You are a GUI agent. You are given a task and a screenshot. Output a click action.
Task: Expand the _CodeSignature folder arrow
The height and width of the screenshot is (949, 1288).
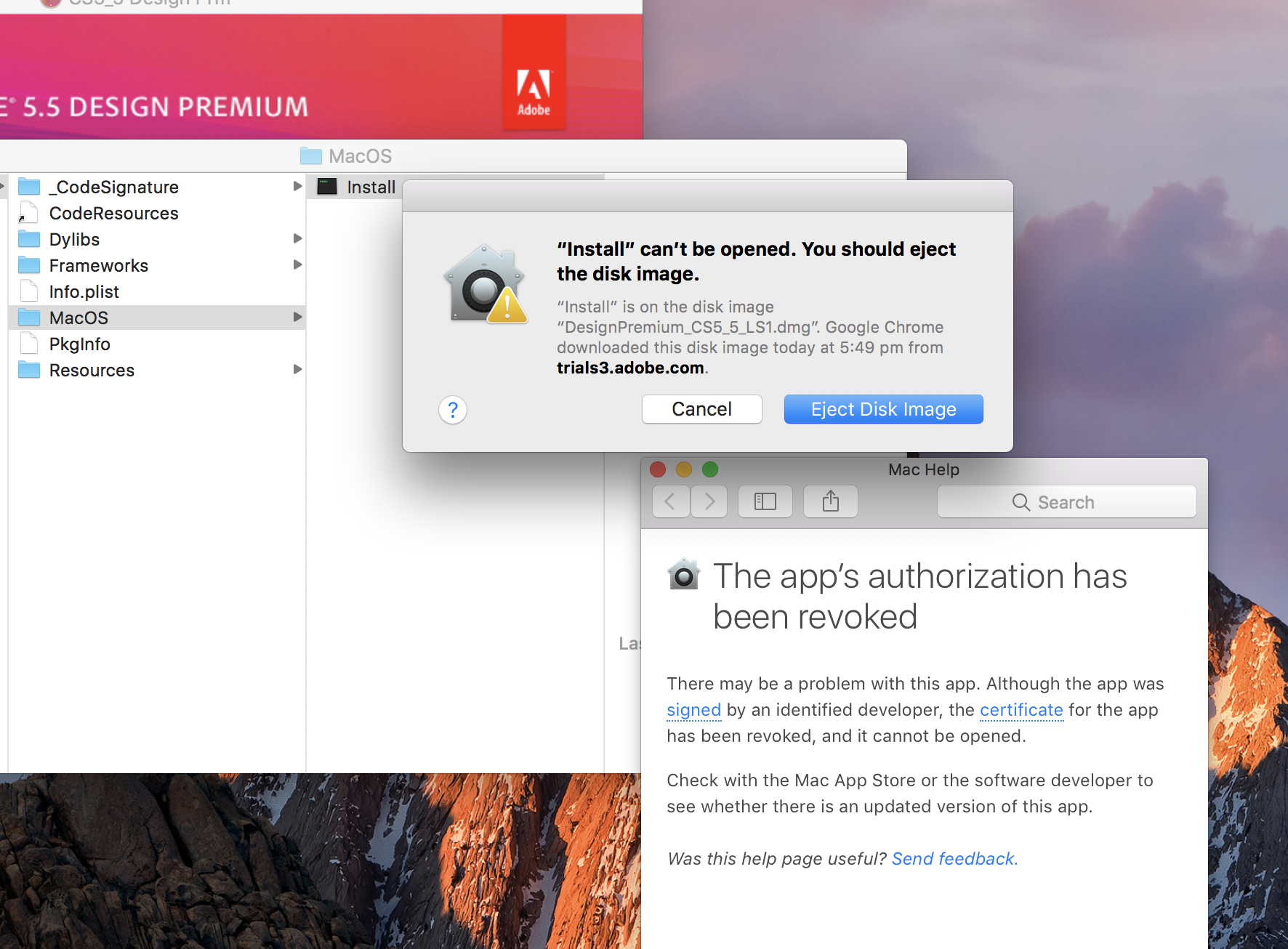(x=297, y=186)
